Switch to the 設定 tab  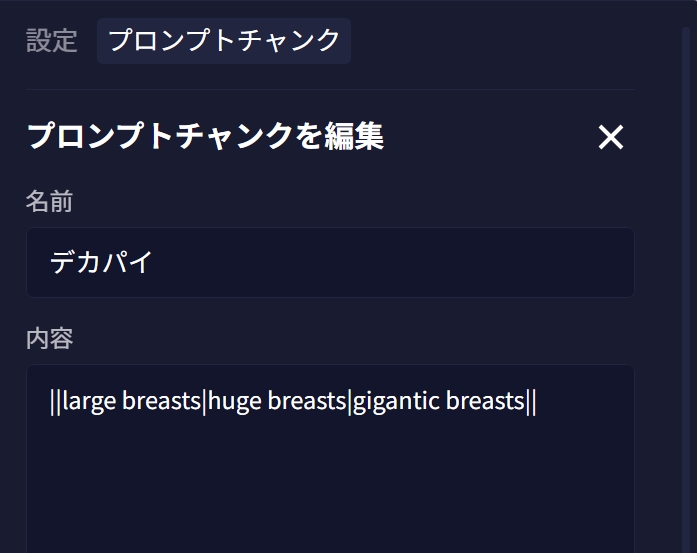pos(52,41)
